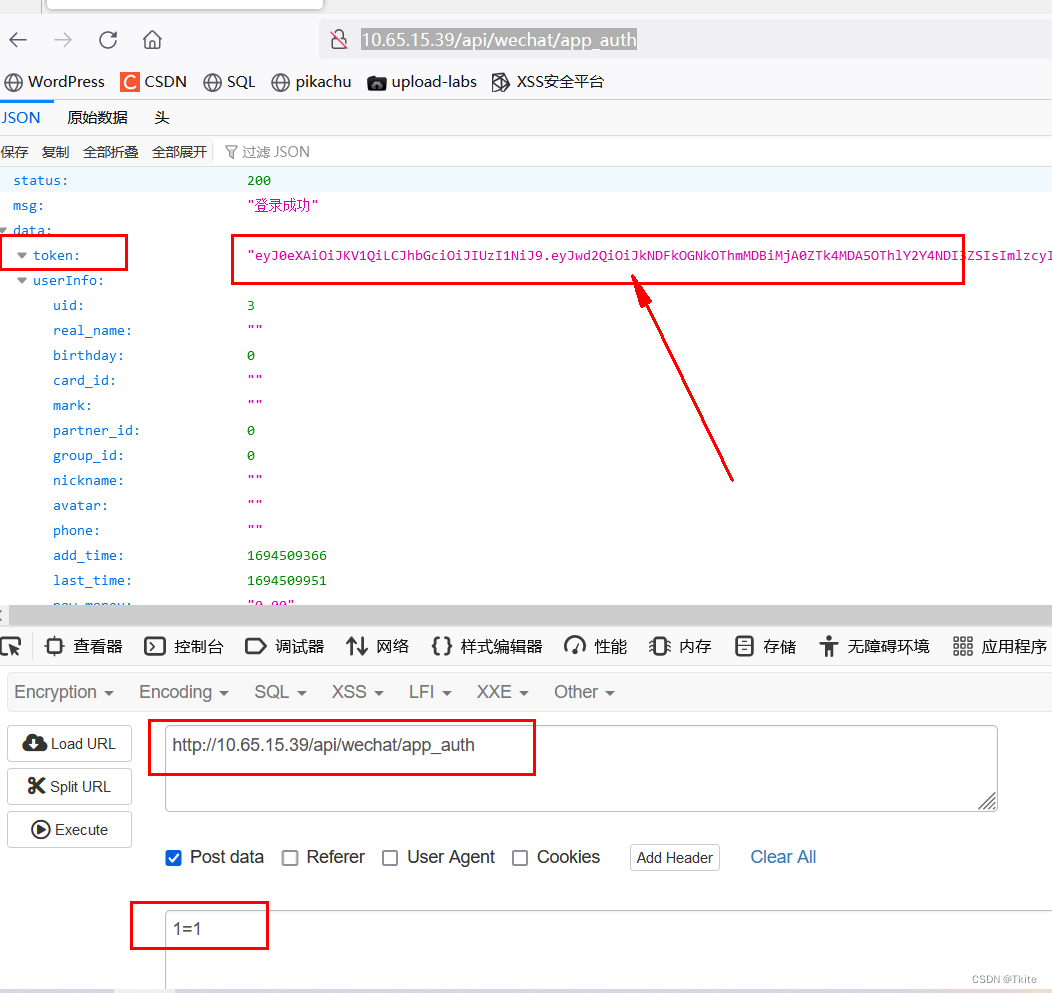Open the 存储 (Storage) panel
Image resolution: width=1052 pixels, height=993 pixels.
pyautogui.click(x=776, y=646)
